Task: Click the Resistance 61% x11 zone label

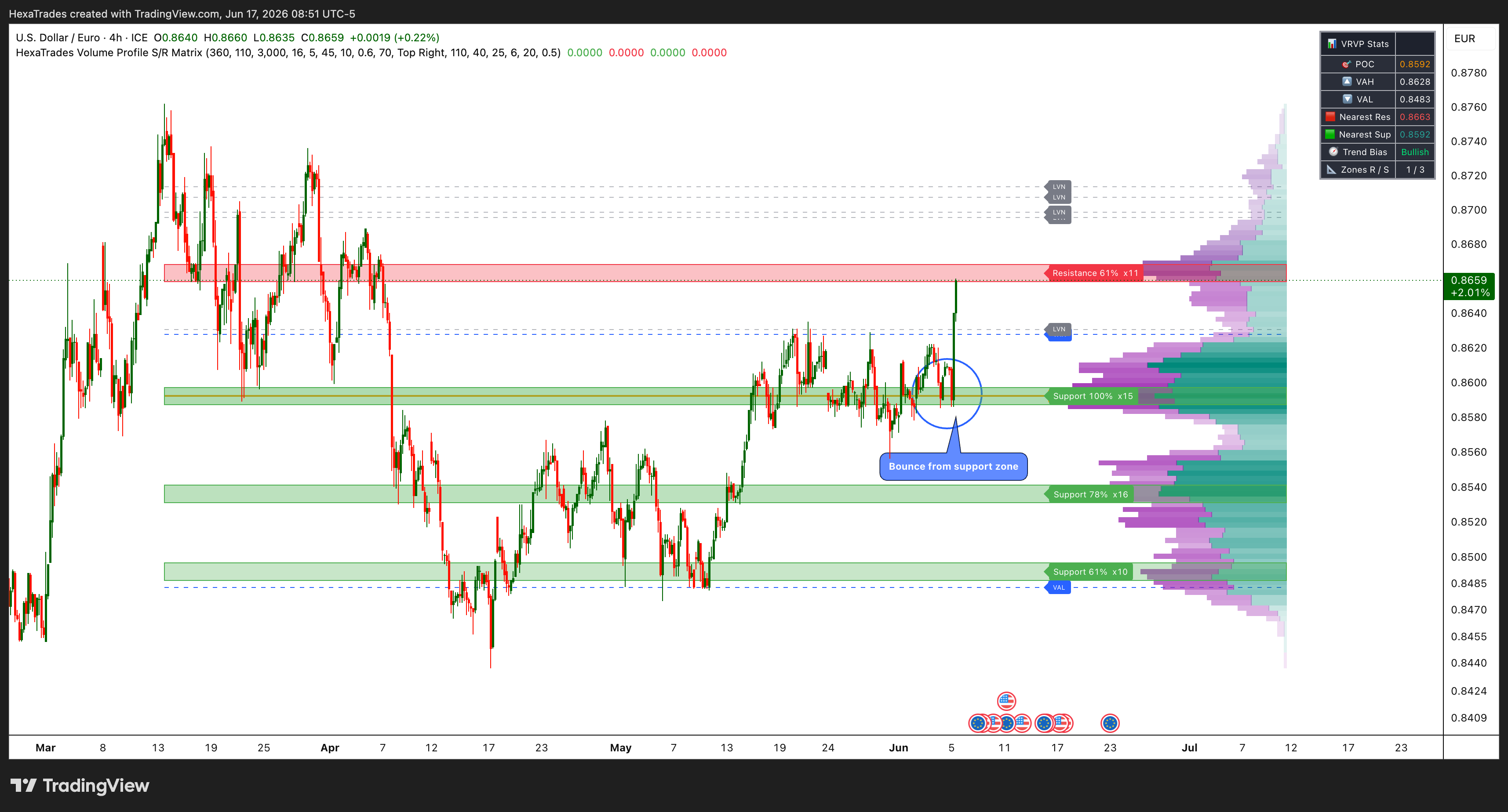Action: pyautogui.click(x=1093, y=273)
